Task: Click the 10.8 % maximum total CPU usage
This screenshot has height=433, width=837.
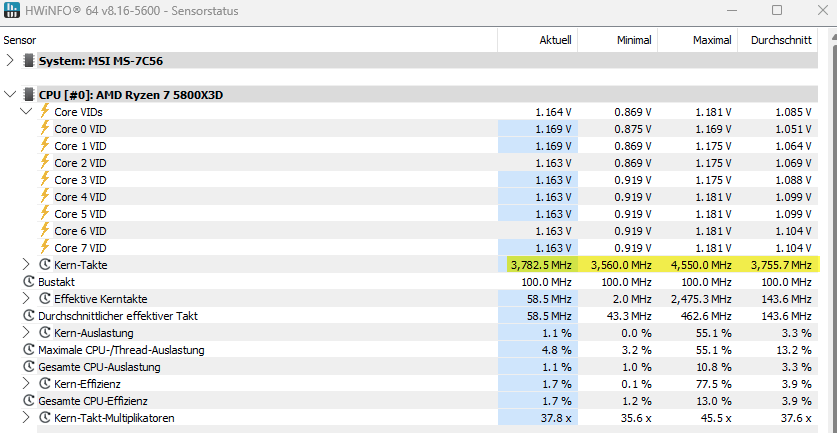Action: 712,367
